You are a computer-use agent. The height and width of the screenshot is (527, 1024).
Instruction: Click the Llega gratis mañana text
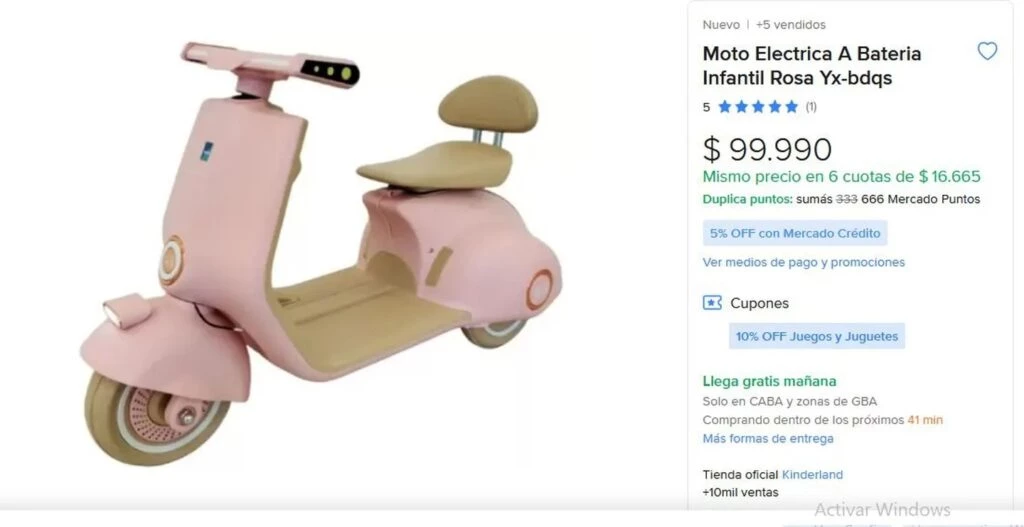pyautogui.click(x=769, y=381)
